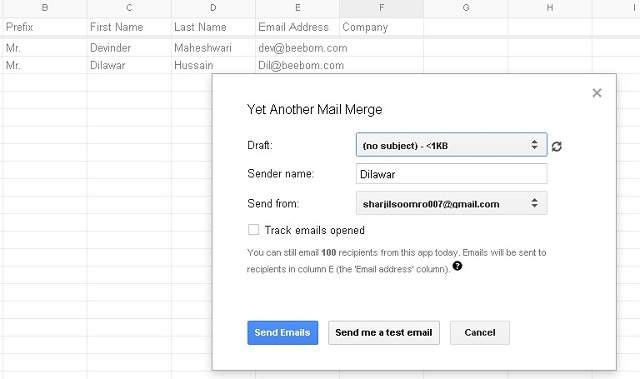Cancel the mail merge dialog
Viewport: 640px width, 379px height.
pos(480,332)
